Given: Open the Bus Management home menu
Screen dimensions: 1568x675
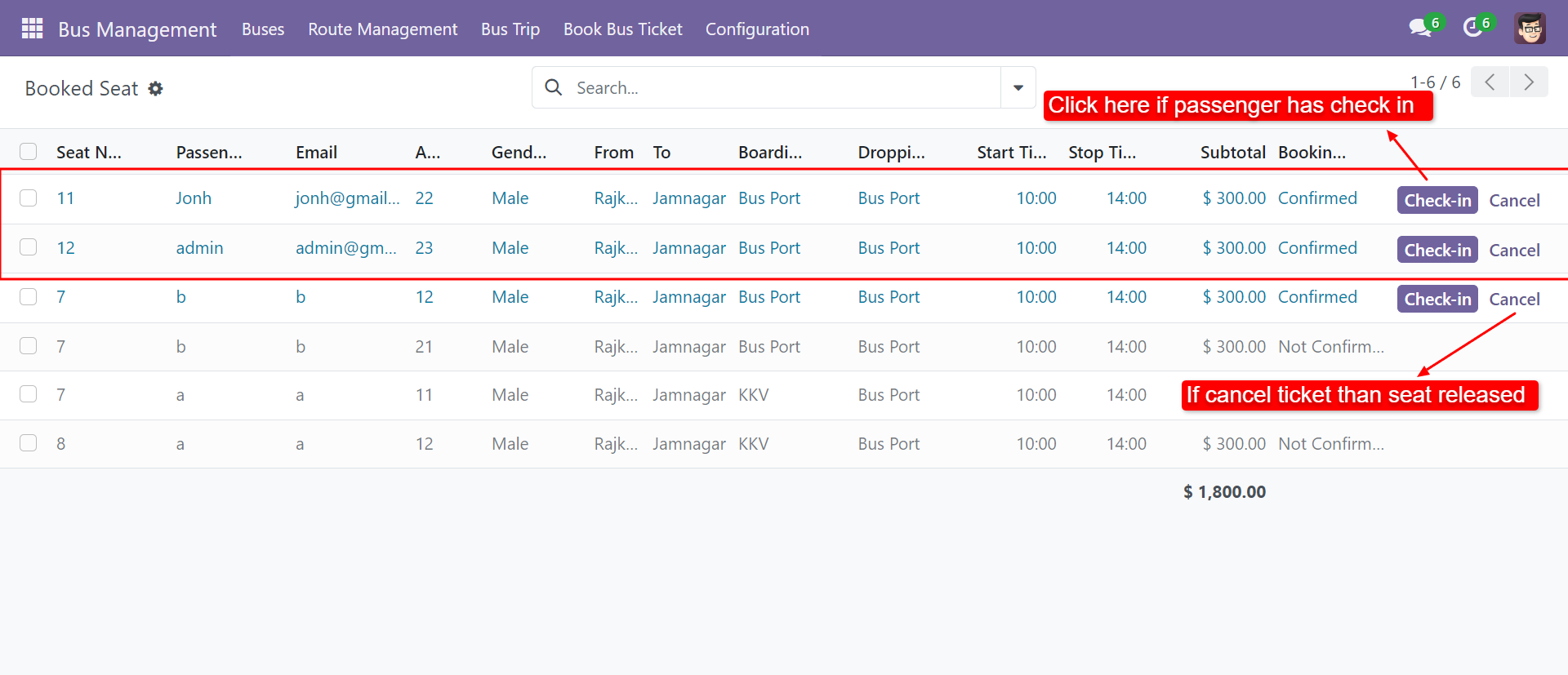Looking at the screenshot, I should [x=137, y=29].
